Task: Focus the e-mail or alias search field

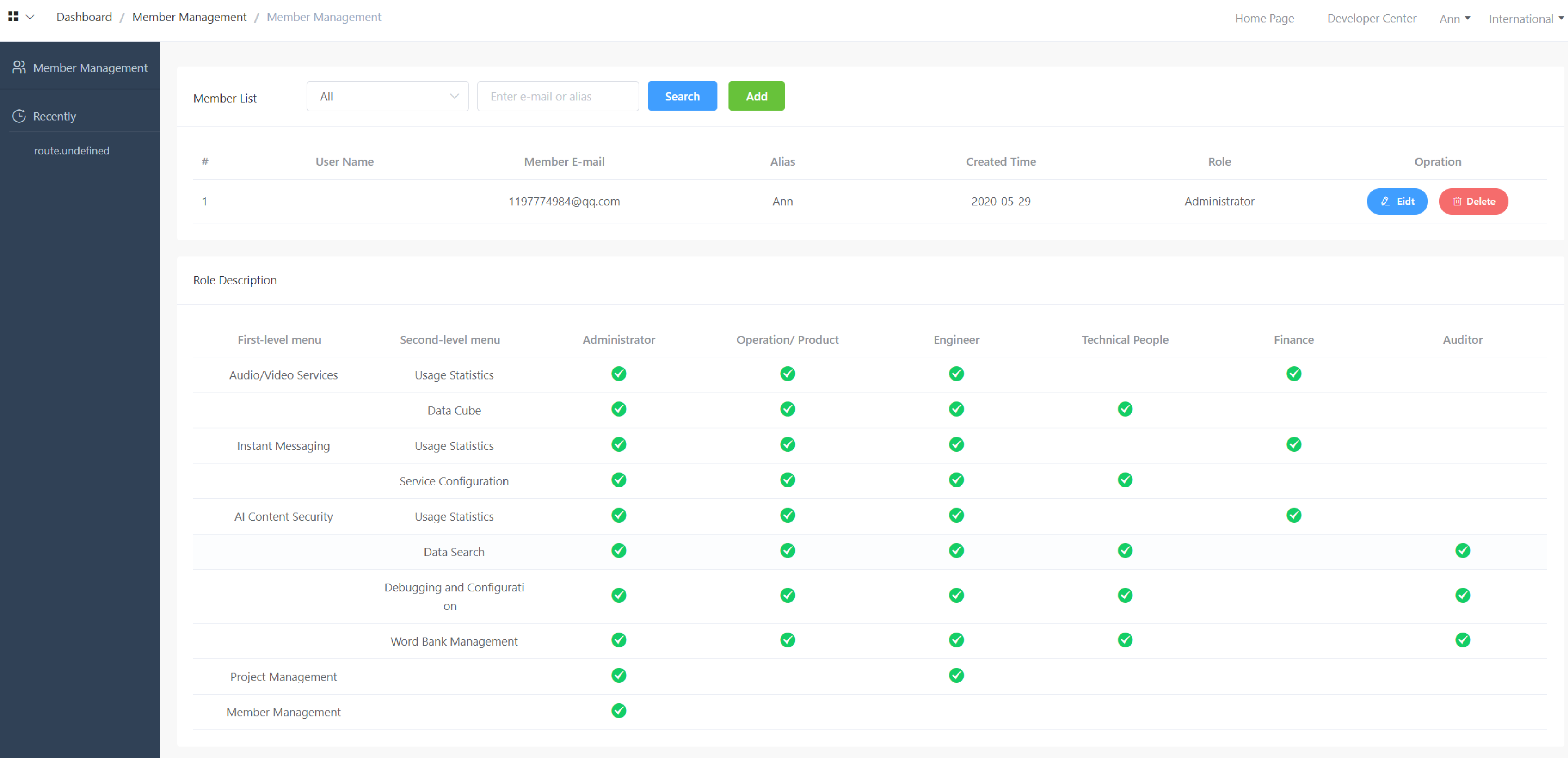Action: (557, 96)
